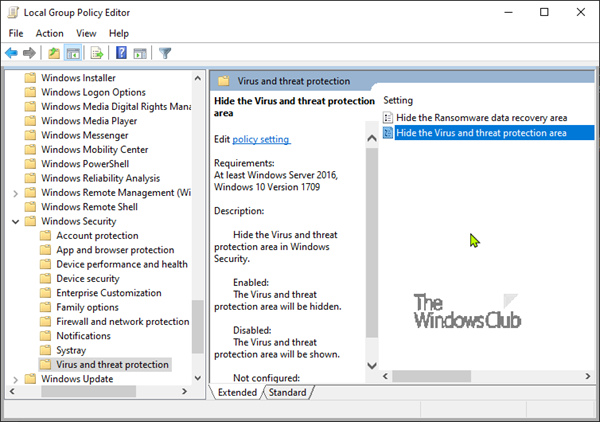Select the App and browser protection folder
Image resolution: width=600 pixels, height=422 pixels.
click(x=115, y=250)
